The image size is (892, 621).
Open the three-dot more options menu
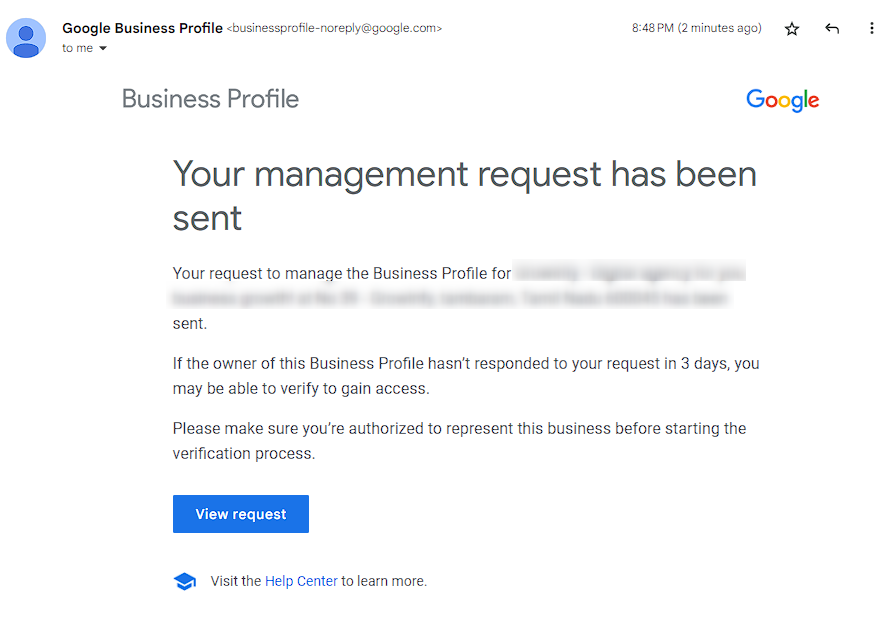[871, 29]
